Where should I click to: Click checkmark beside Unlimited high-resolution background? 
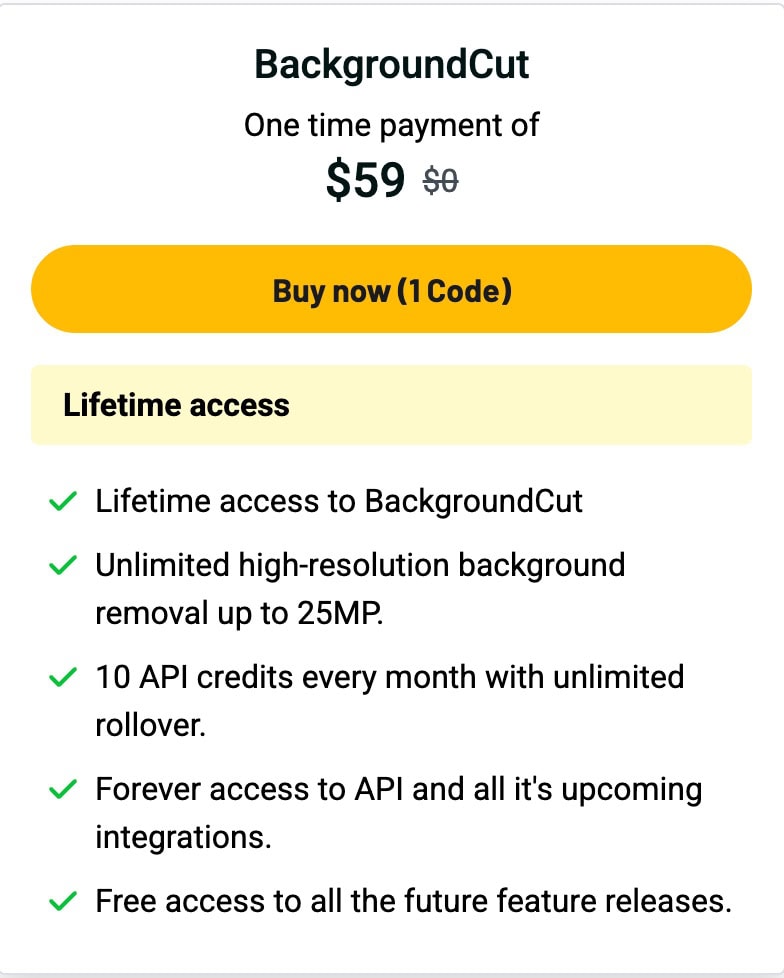(63, 565)
